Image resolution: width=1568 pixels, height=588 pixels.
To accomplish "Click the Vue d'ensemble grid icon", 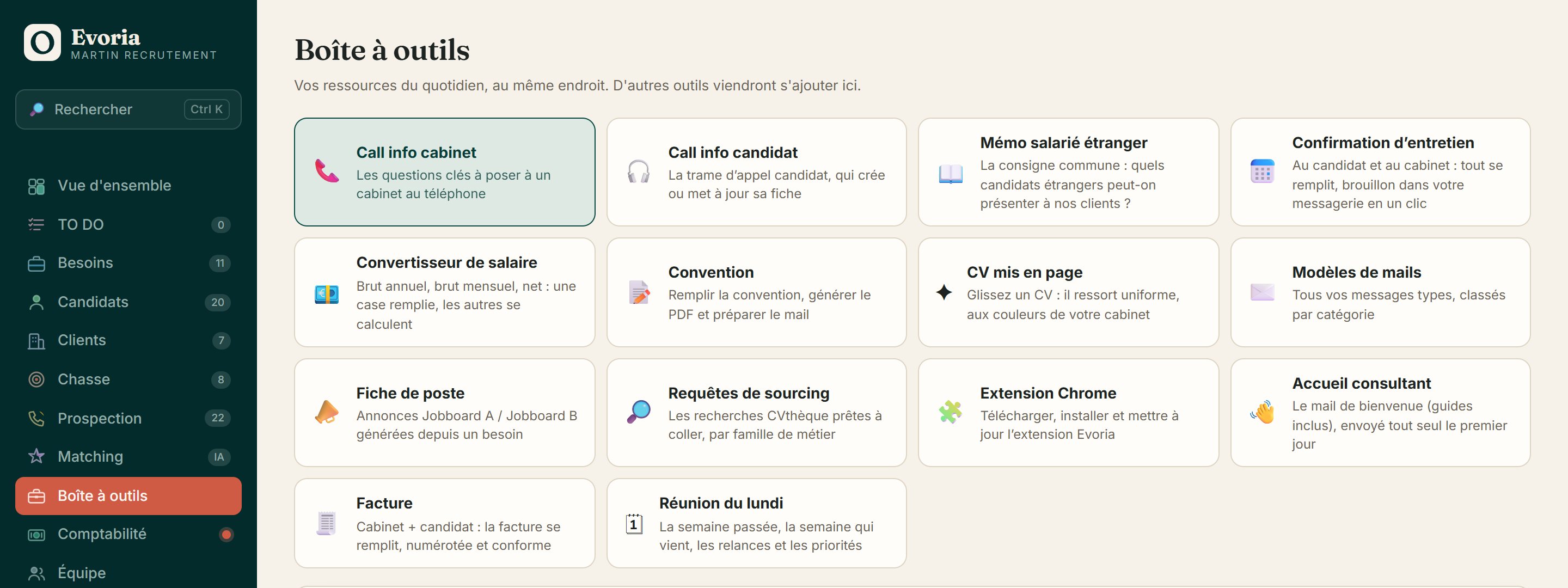I will coord(36,186).
